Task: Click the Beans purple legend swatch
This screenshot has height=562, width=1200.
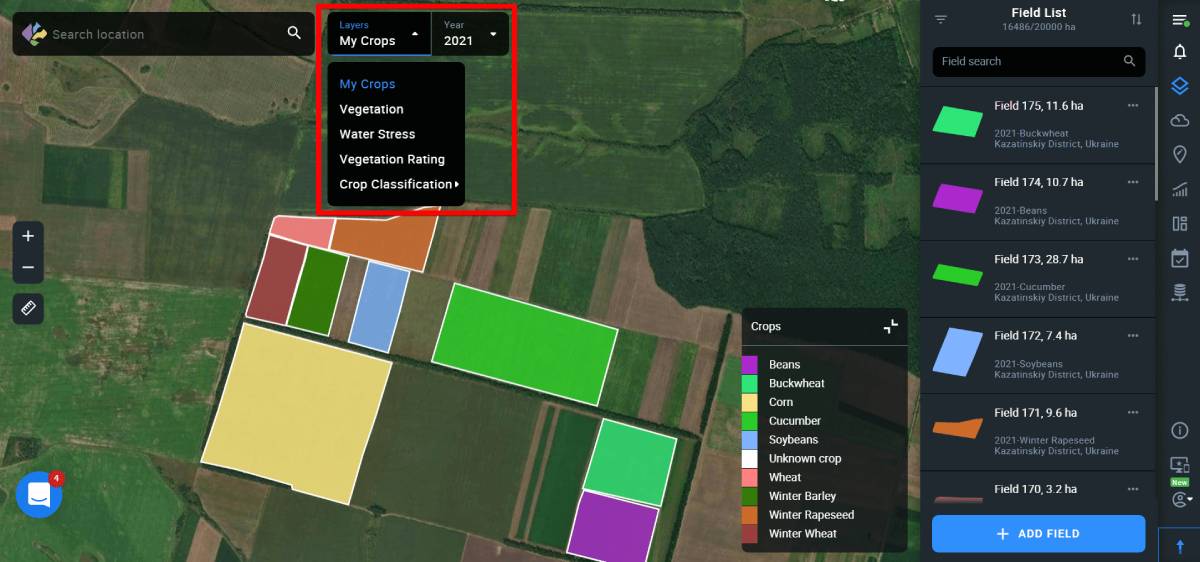Action: [x=749, y=365]
